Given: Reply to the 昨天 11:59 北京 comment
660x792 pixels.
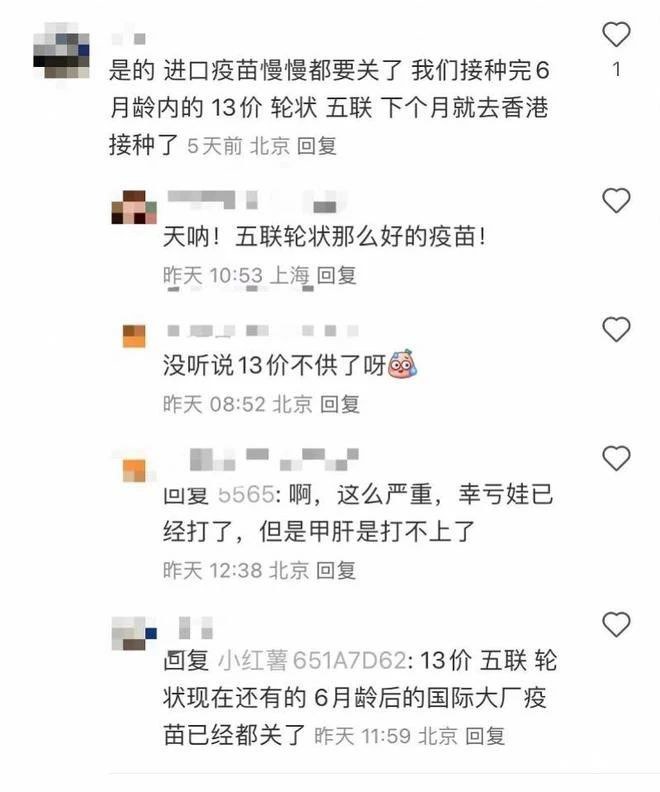Looking at the screenshot, I should pos(485,736).
